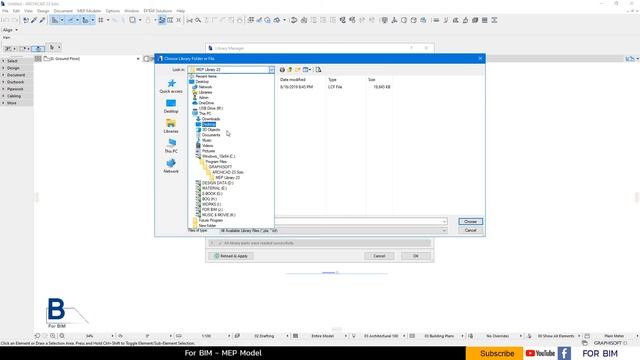Toggle the highlighted guide lines toolbar button
This screenshot has width=640, height=360.
click(55, 20)
